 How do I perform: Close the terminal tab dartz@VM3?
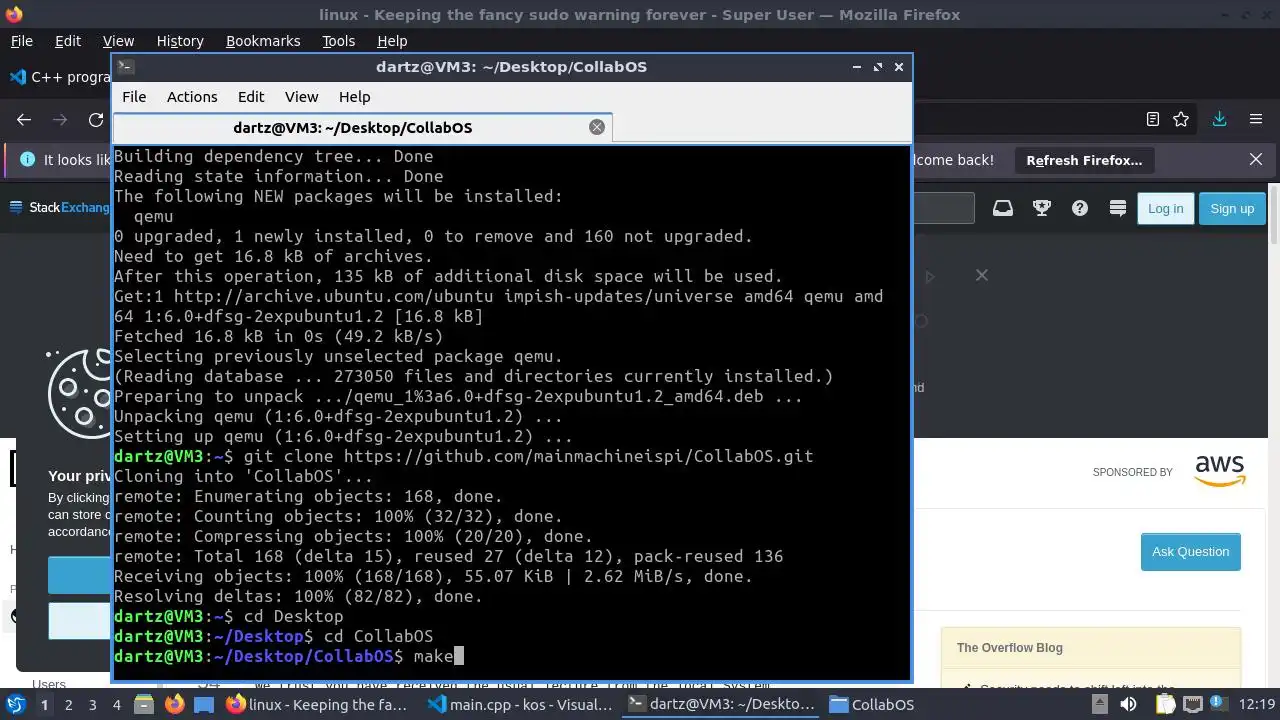point(597,127)
